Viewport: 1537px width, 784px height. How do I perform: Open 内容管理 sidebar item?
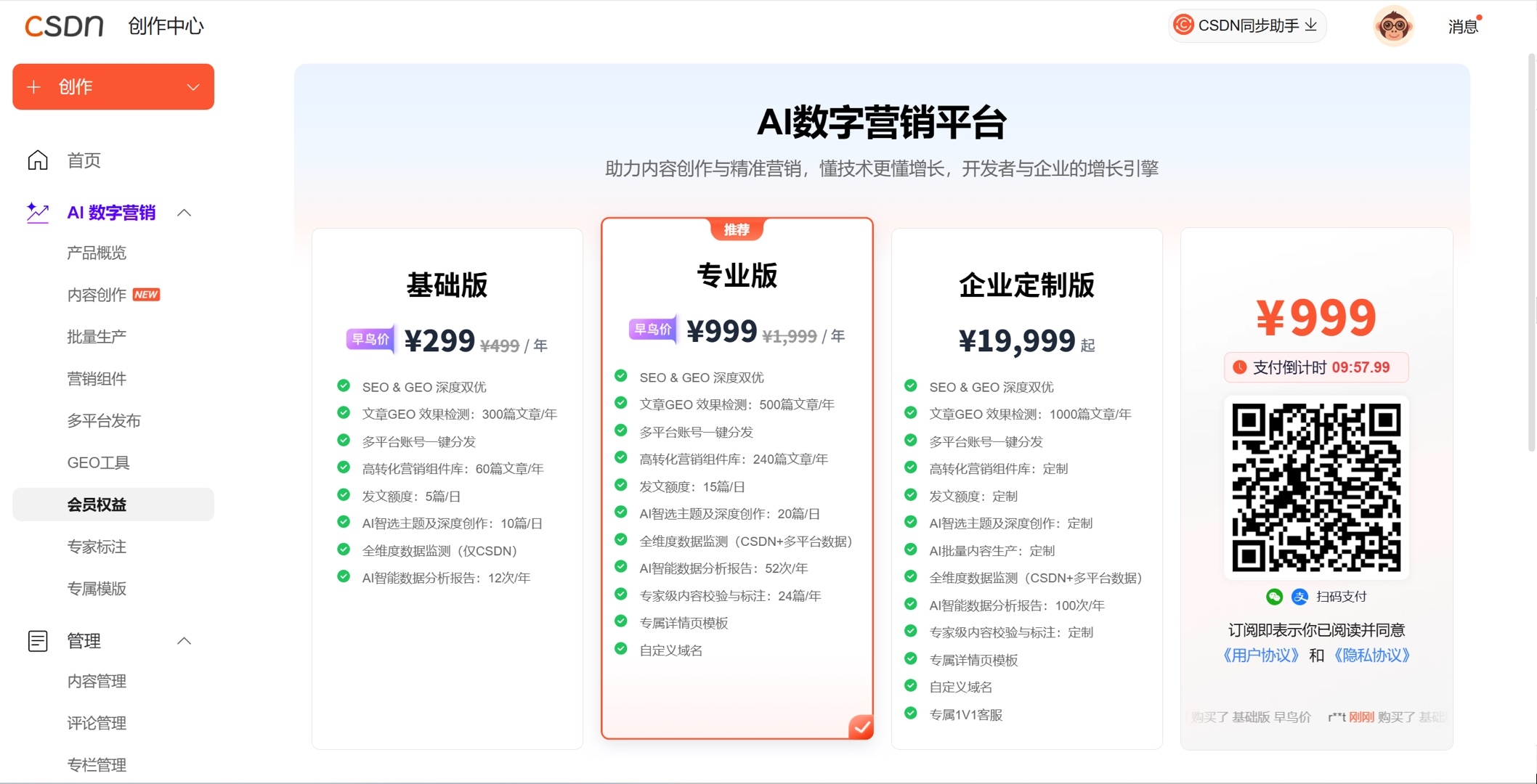pos(97,681)
